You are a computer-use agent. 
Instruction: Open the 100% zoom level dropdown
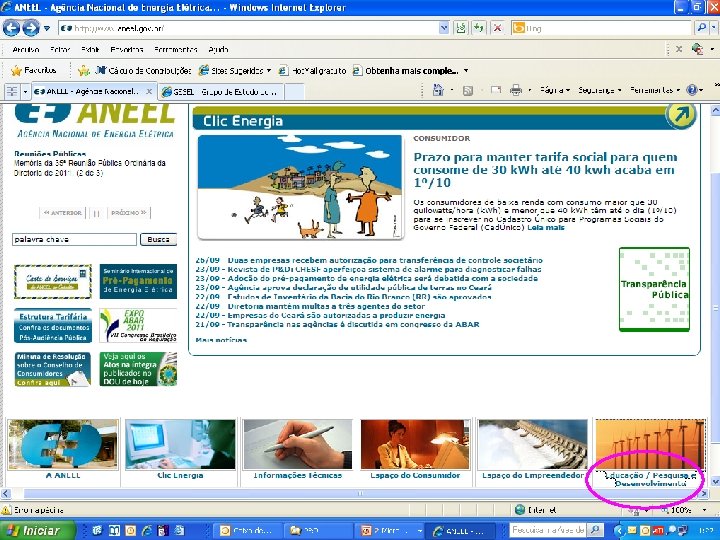click(704, 510)
